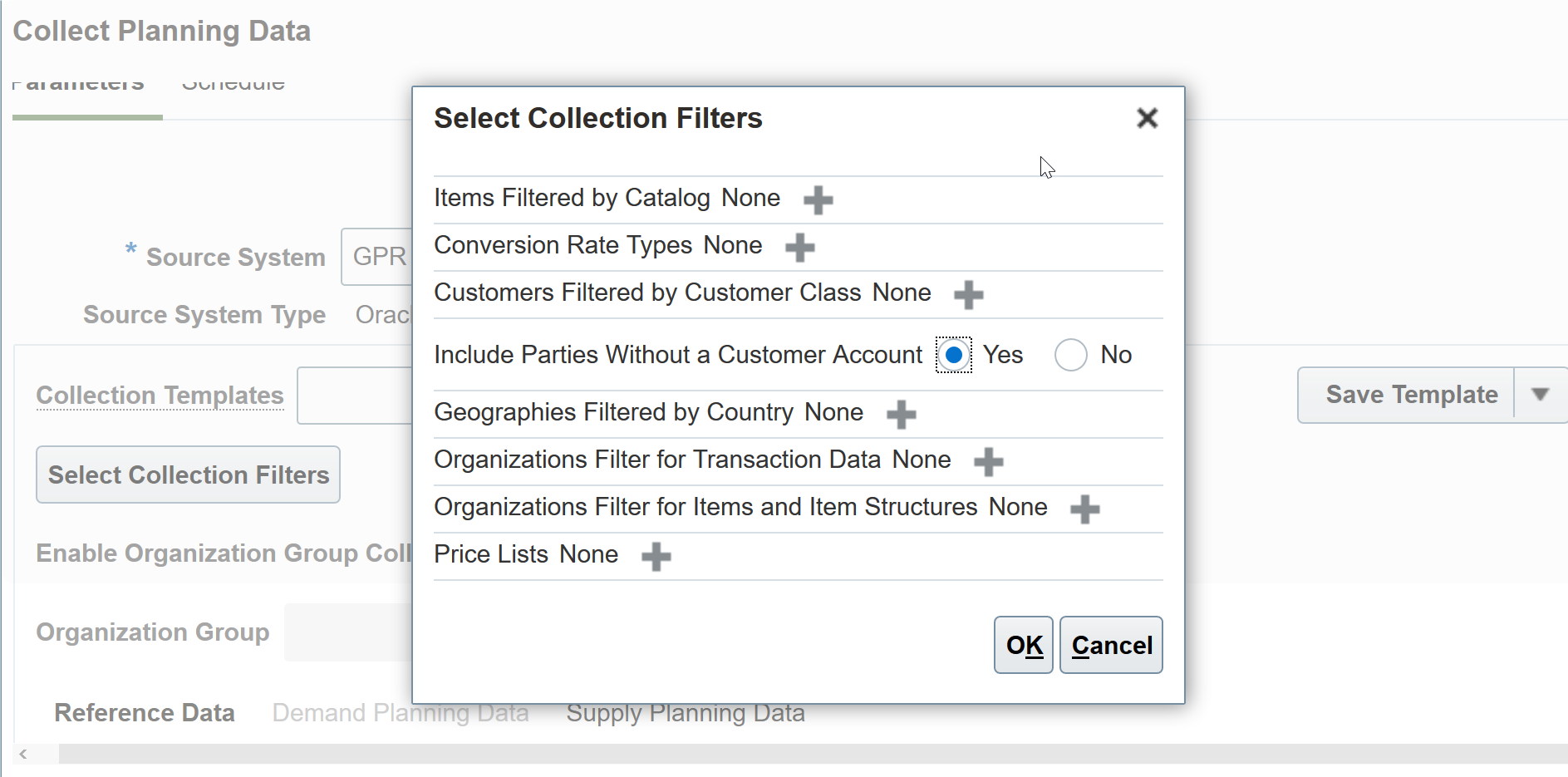
Task: Open the Demand Planning Data tab
Action: (400, 713)
